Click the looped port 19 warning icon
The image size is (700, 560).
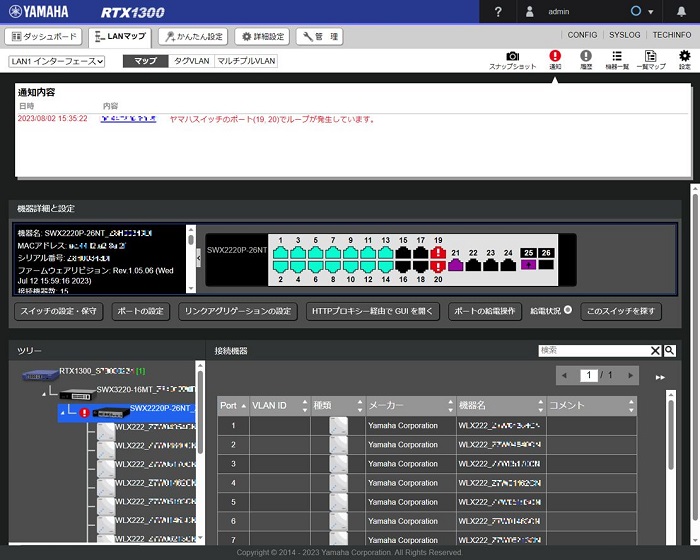click(438, 253)
